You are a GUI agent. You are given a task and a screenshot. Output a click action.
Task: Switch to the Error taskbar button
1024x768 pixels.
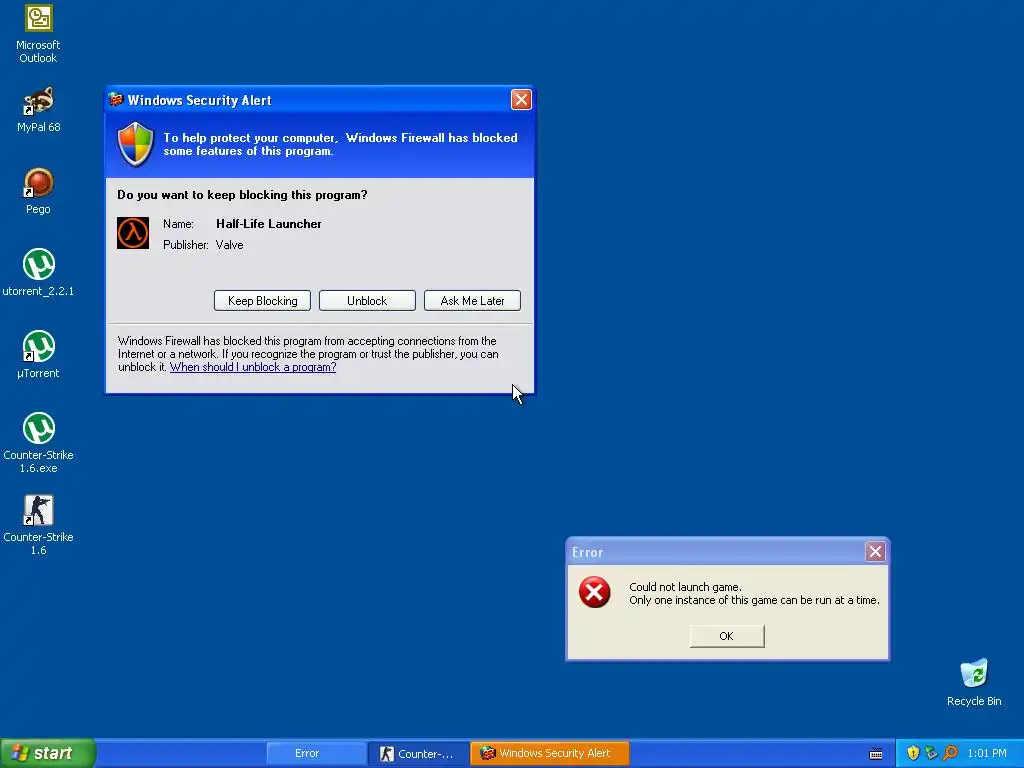[x=317, y=753]
